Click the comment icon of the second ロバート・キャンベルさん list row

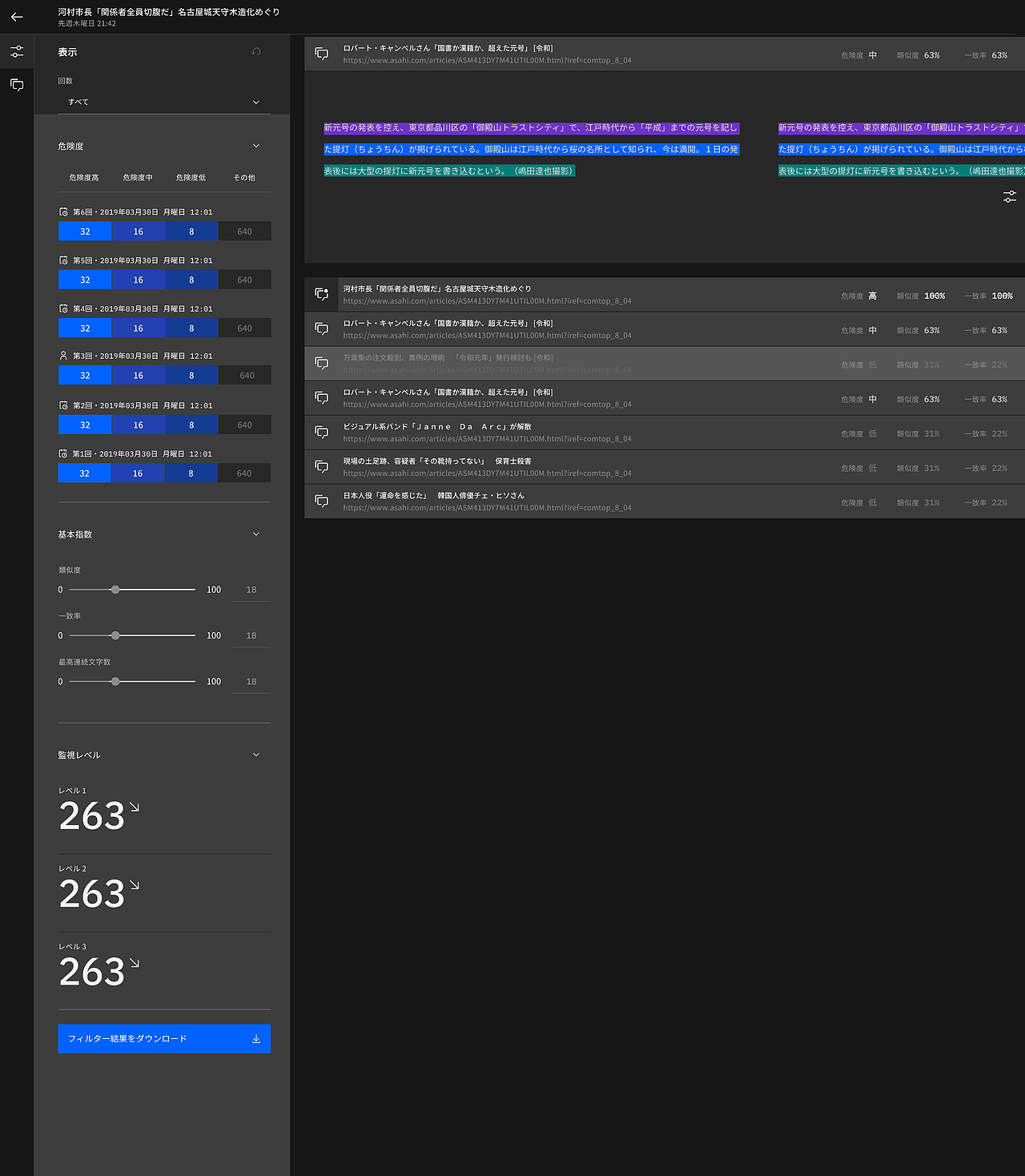322,398
